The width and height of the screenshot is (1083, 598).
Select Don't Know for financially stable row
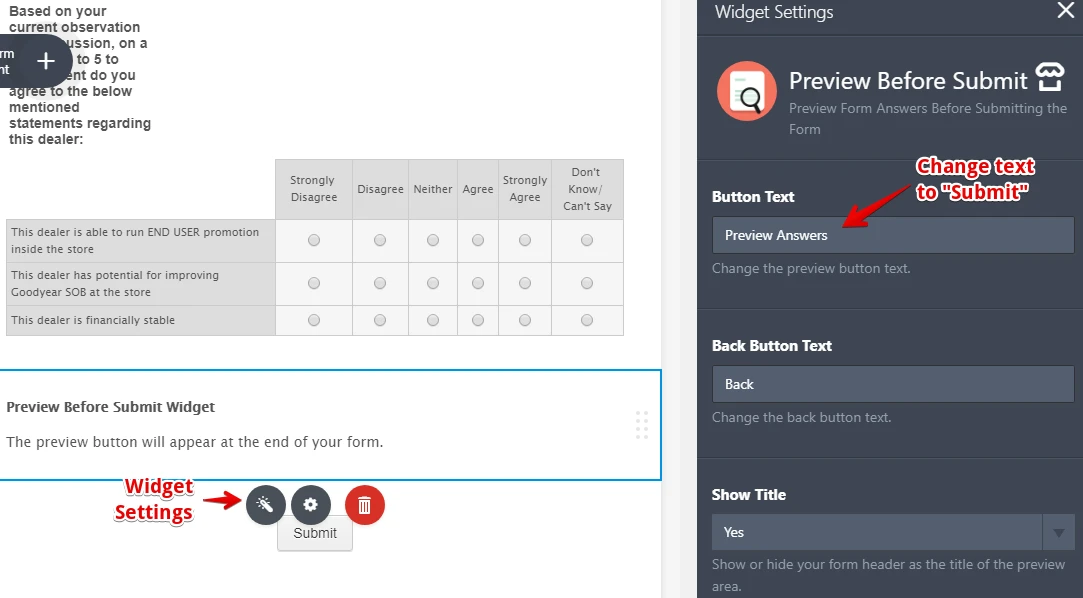point(587,320)
